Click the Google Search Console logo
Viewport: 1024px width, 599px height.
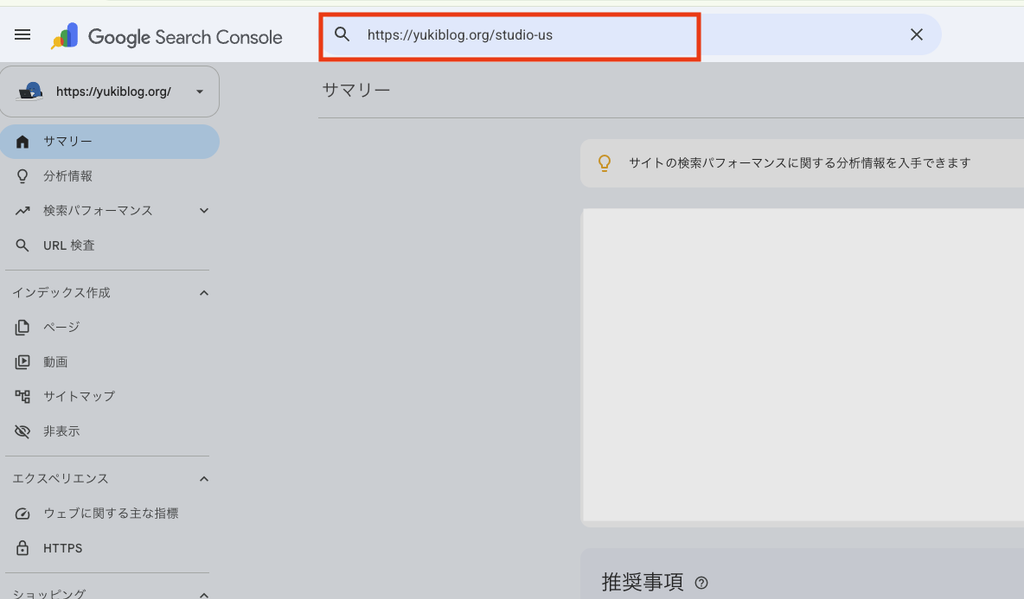pos(167,36)
